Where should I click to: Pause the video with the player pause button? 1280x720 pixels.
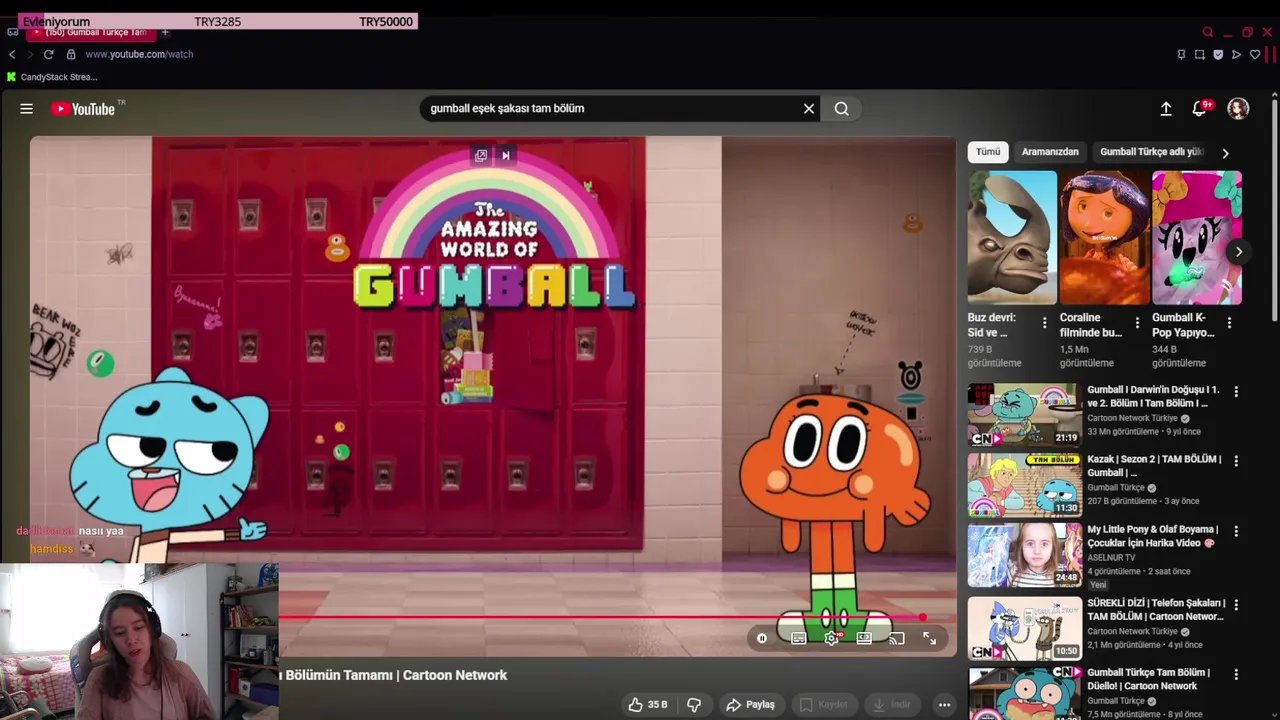coord(762,638)
